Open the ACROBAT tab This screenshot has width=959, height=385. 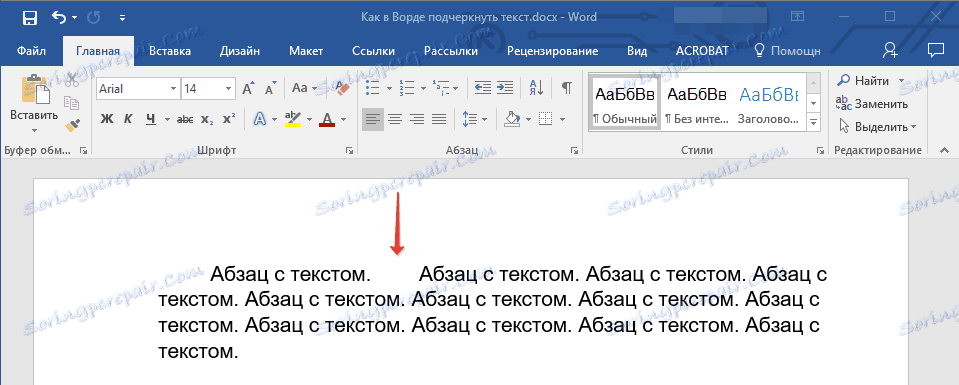[x=702, y=51]
